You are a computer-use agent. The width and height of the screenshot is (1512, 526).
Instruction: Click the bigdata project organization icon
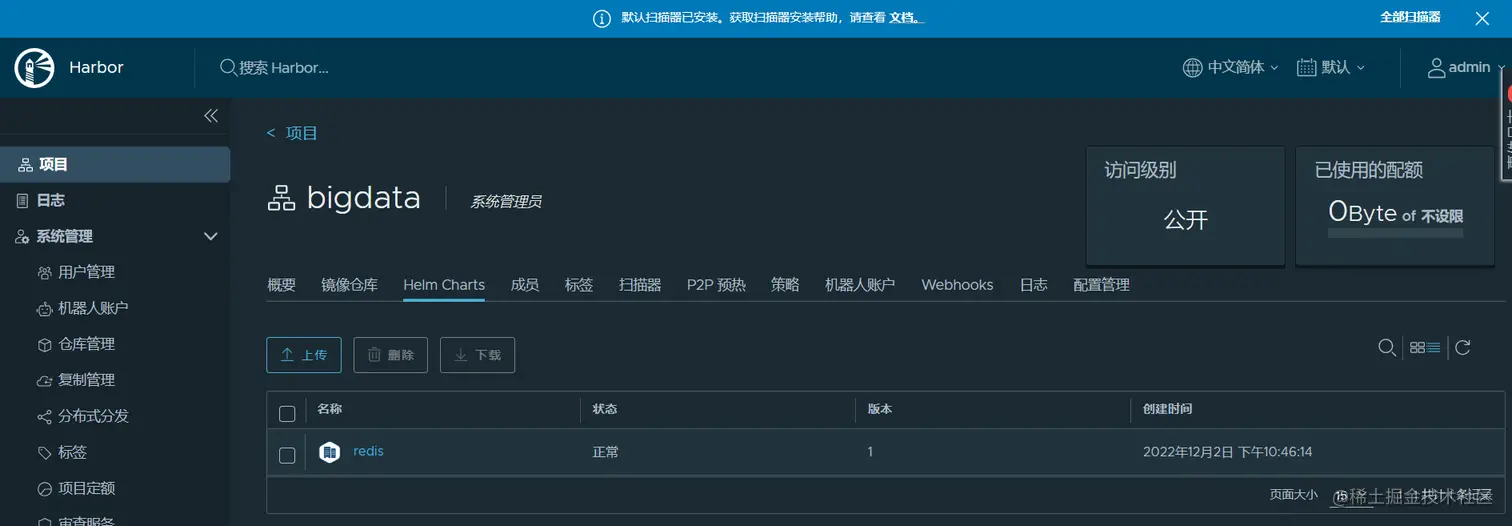tap(282, 198)
